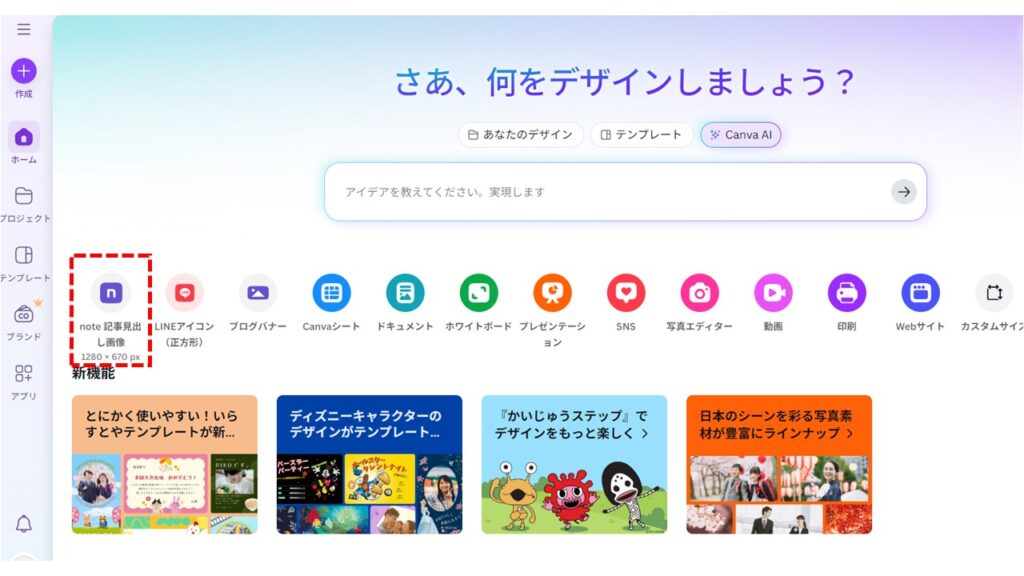The width and height of the screenshot is (1024, 576).
Task: Open the note記事見出し画像 design type
Action: click(x=111, y=293)
